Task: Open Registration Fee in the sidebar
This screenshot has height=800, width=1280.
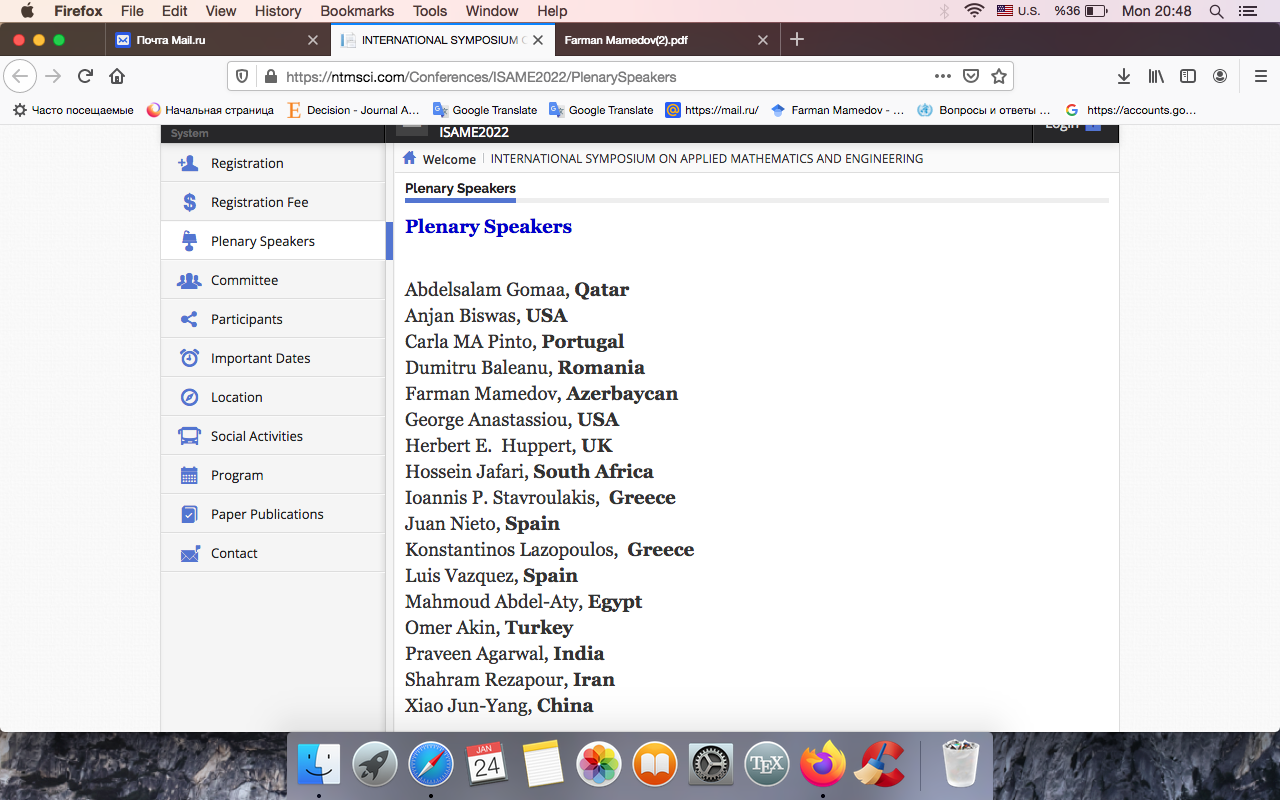Action: (x=259, y=202)
